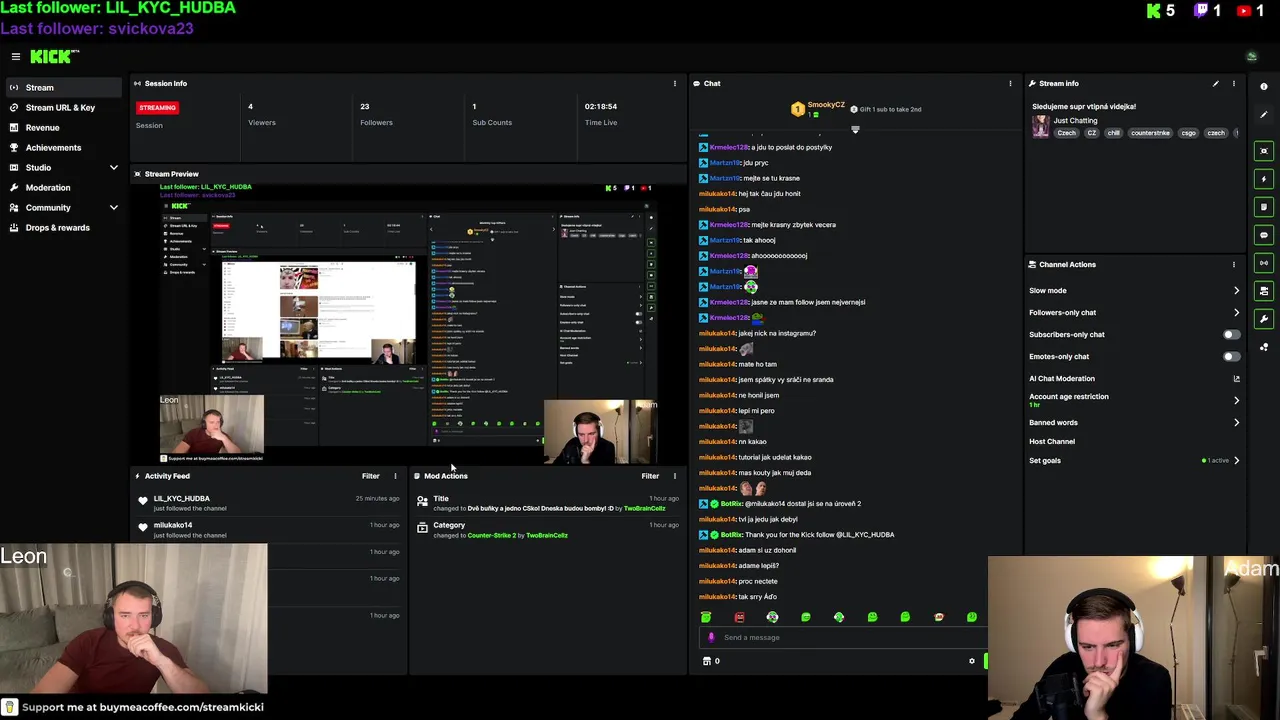The image size is (1280, 720).
Task: Toggle the wrench panel icon in right rail
Action: pyautogui.click(x=1264, y=319)
